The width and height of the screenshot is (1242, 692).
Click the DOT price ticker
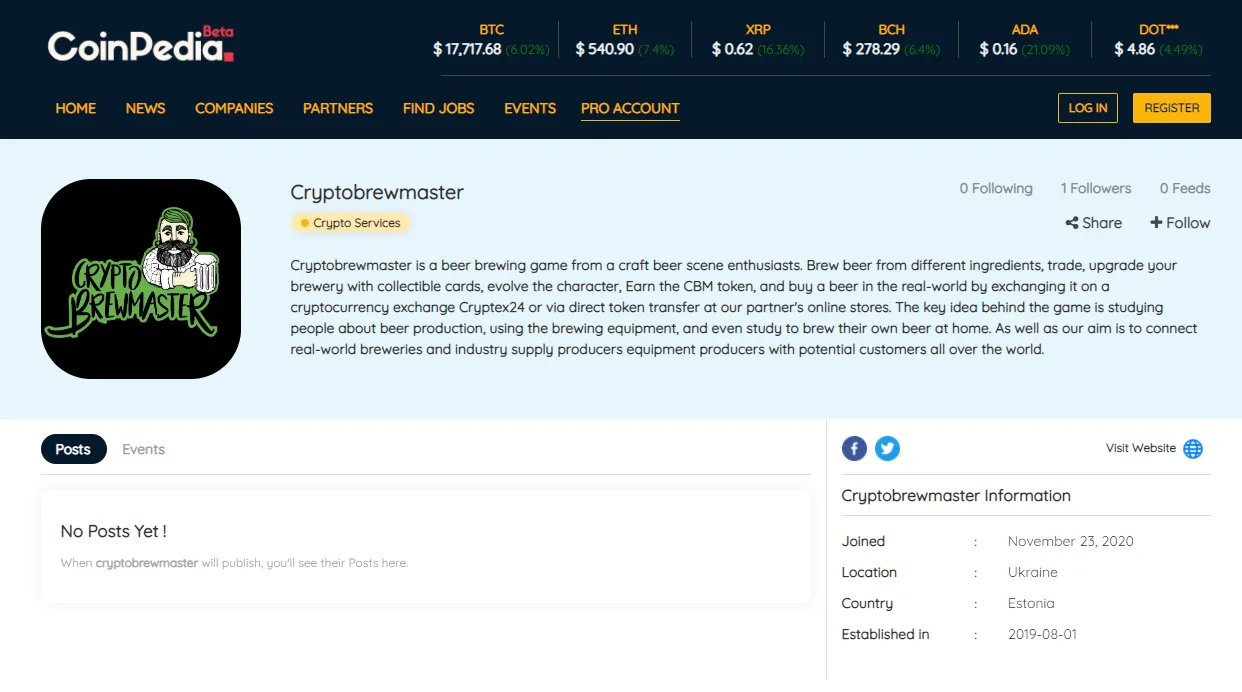[1158, 40]
